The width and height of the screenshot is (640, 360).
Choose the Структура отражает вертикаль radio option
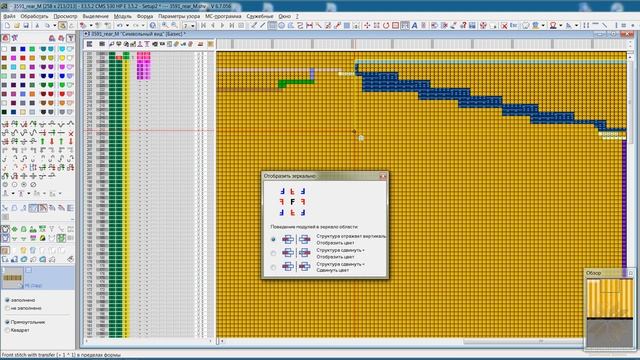pyautogui.click(x=273, y=240)
